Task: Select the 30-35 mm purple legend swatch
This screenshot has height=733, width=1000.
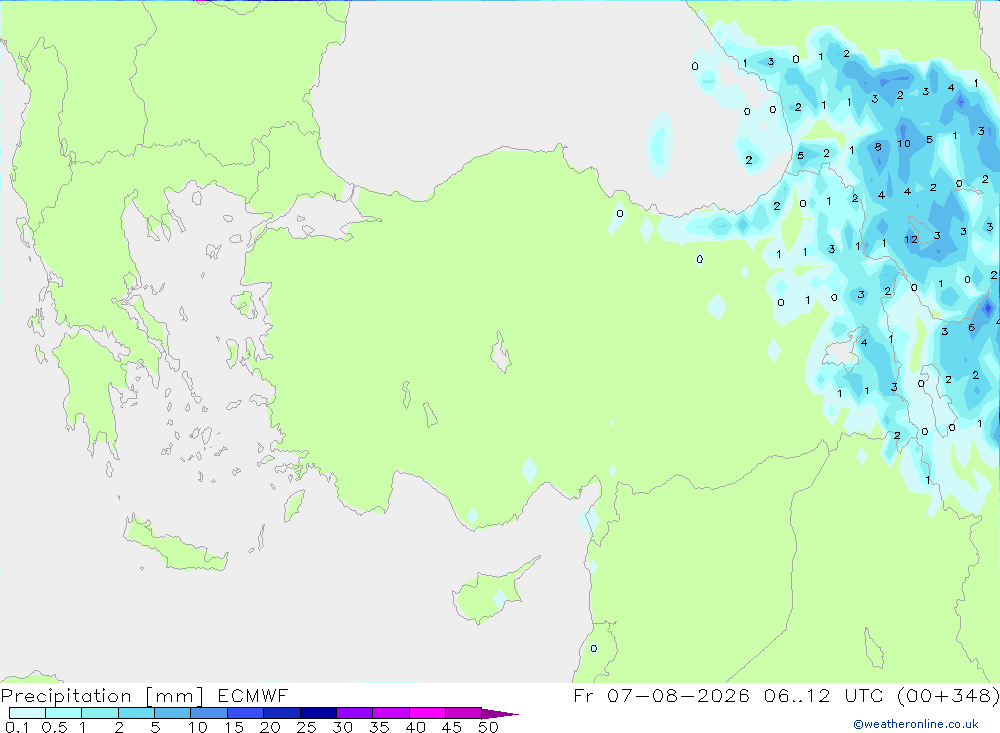Action: [355, 713]
